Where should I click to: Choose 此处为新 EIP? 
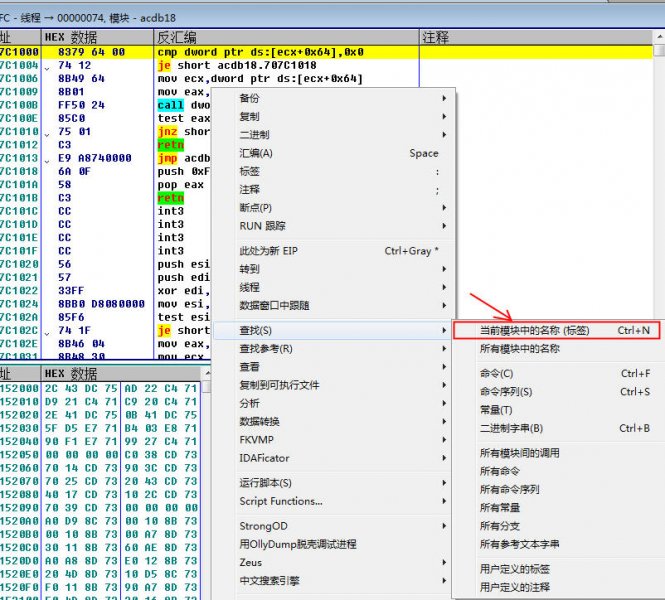[x=333, y=251]
